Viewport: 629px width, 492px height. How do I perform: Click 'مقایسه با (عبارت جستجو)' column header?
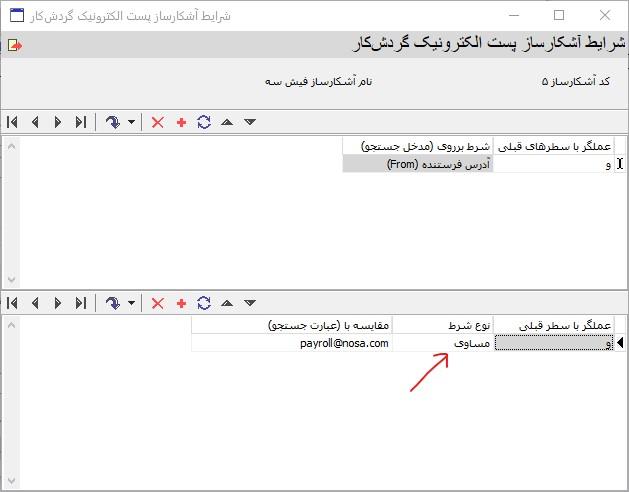pyautogui.click(x=292, y=325)
